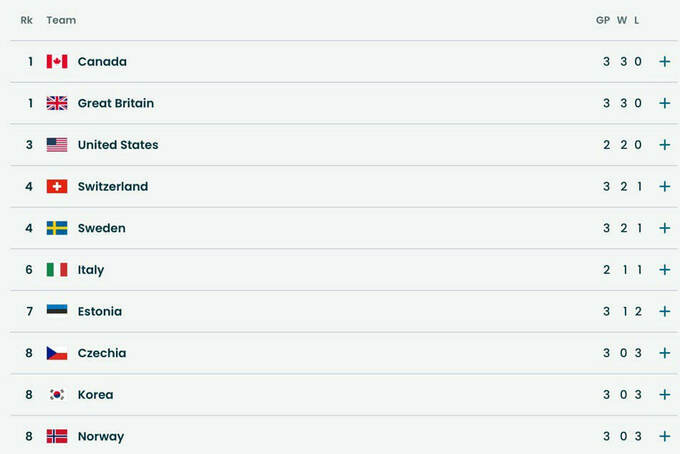Click the Estonia flag icon
Screen dimensions: 680x454
tap(57, 311)
